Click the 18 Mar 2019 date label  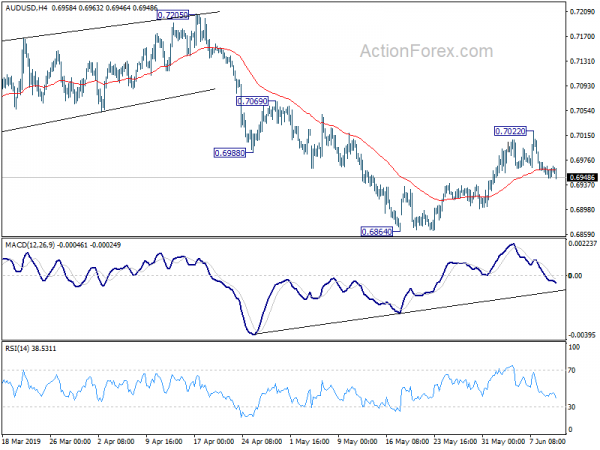tap(21, 441)
